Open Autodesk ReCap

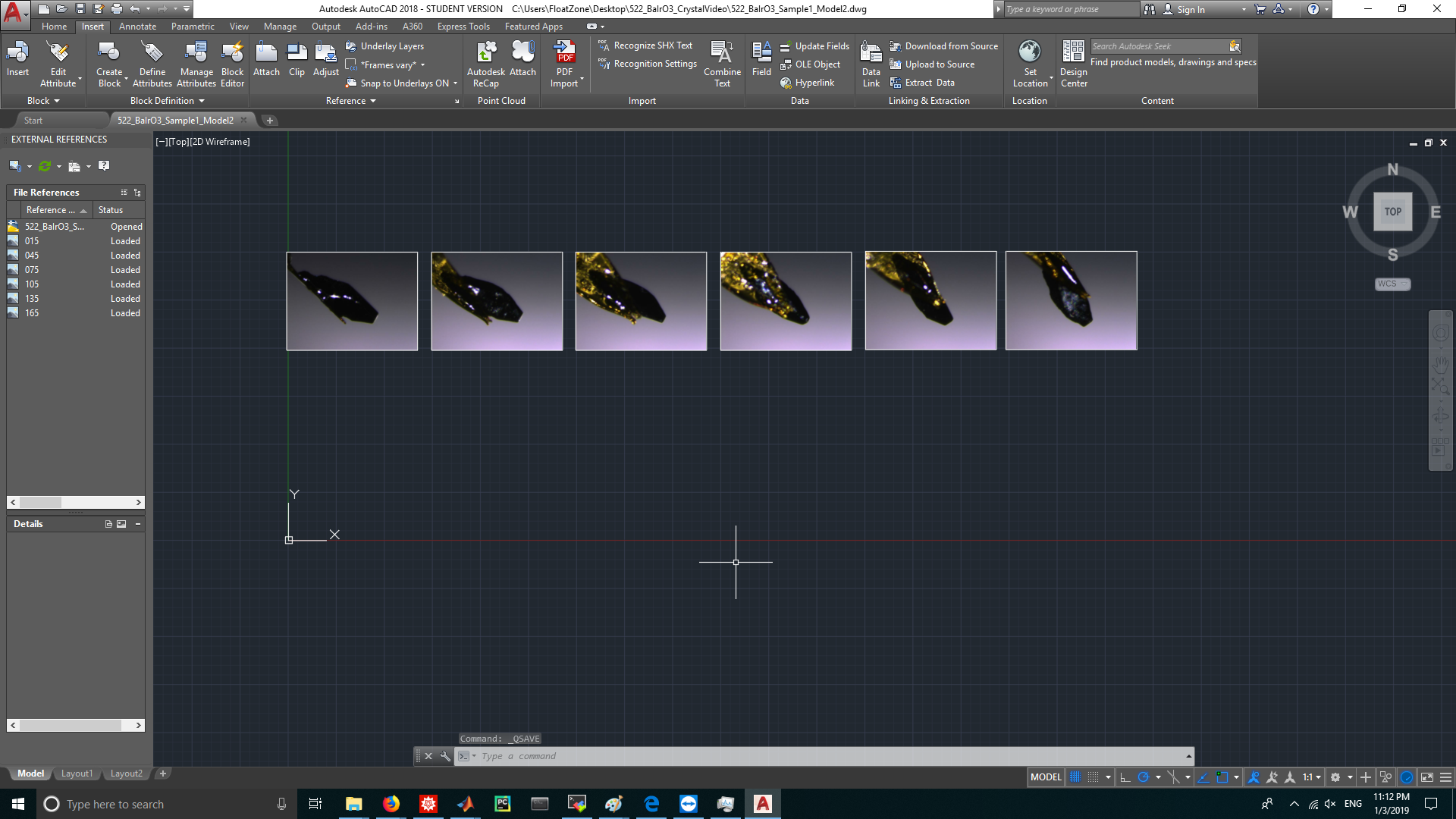tap(485, 64)
